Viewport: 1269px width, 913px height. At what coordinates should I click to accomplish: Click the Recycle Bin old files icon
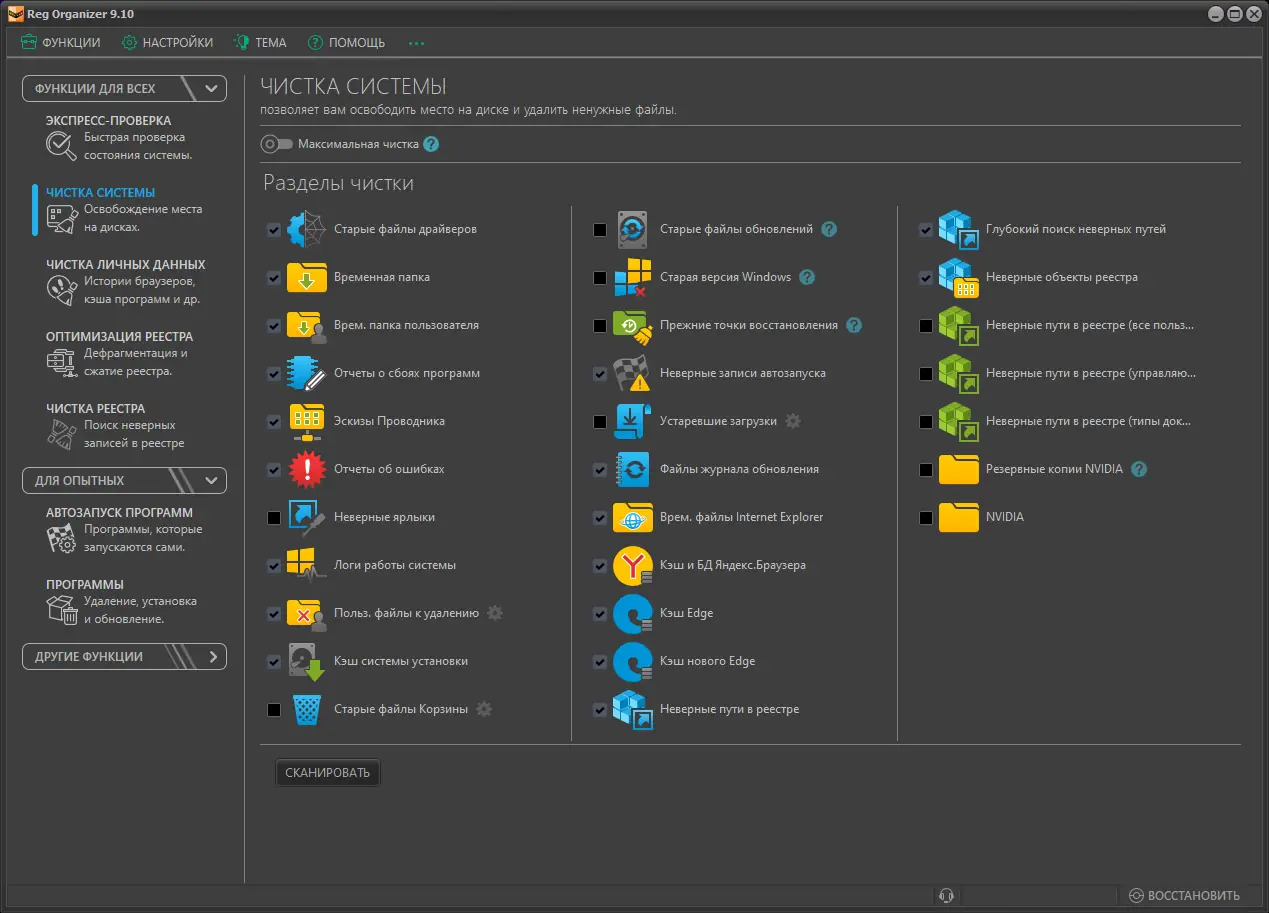(307, 710)
